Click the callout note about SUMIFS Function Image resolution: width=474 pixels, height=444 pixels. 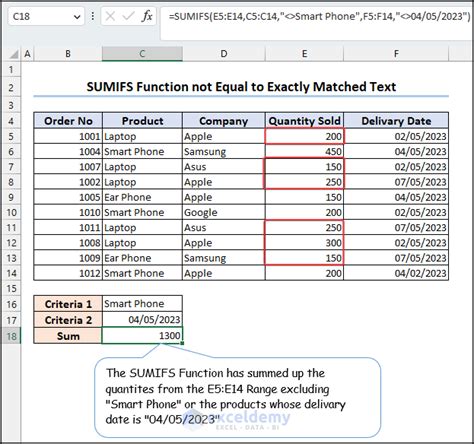237,397
